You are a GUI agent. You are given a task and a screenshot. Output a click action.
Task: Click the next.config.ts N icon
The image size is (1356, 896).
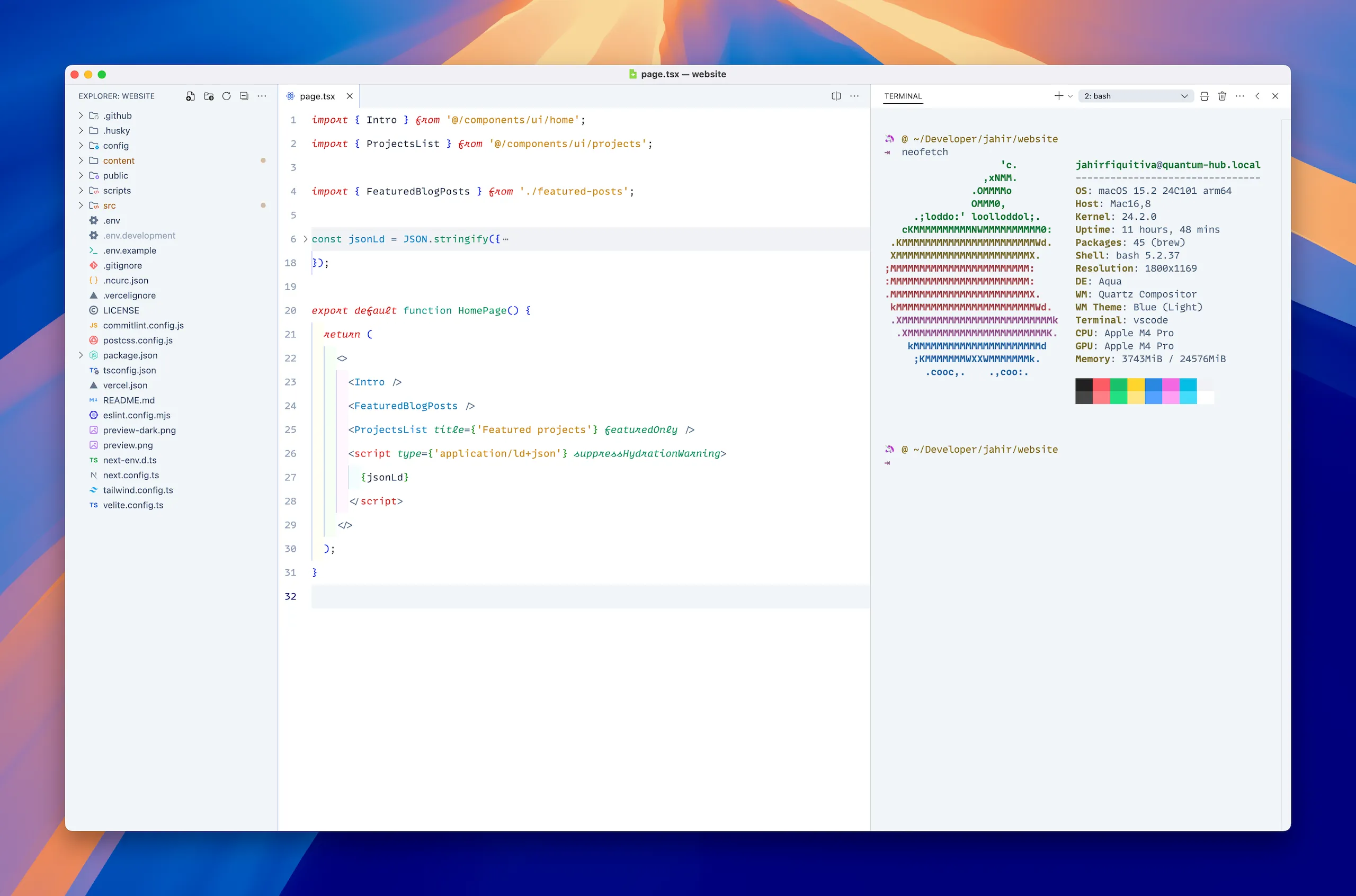[94, 475]
